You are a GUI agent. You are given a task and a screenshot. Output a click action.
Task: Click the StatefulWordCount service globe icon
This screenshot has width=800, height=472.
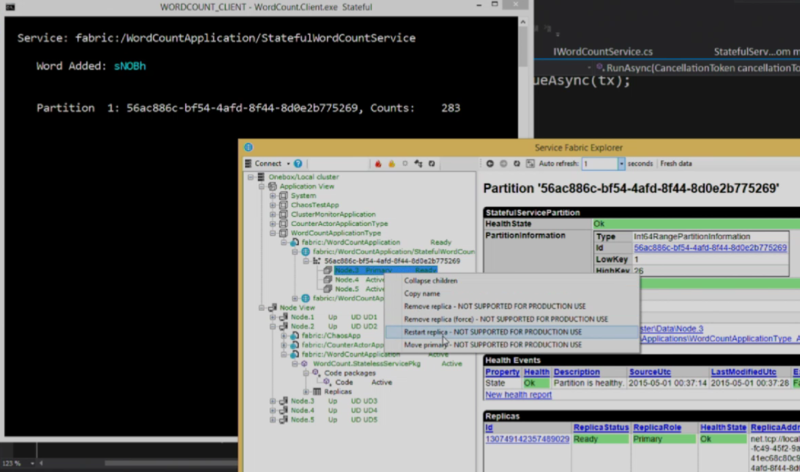click(x=306, y=252)
